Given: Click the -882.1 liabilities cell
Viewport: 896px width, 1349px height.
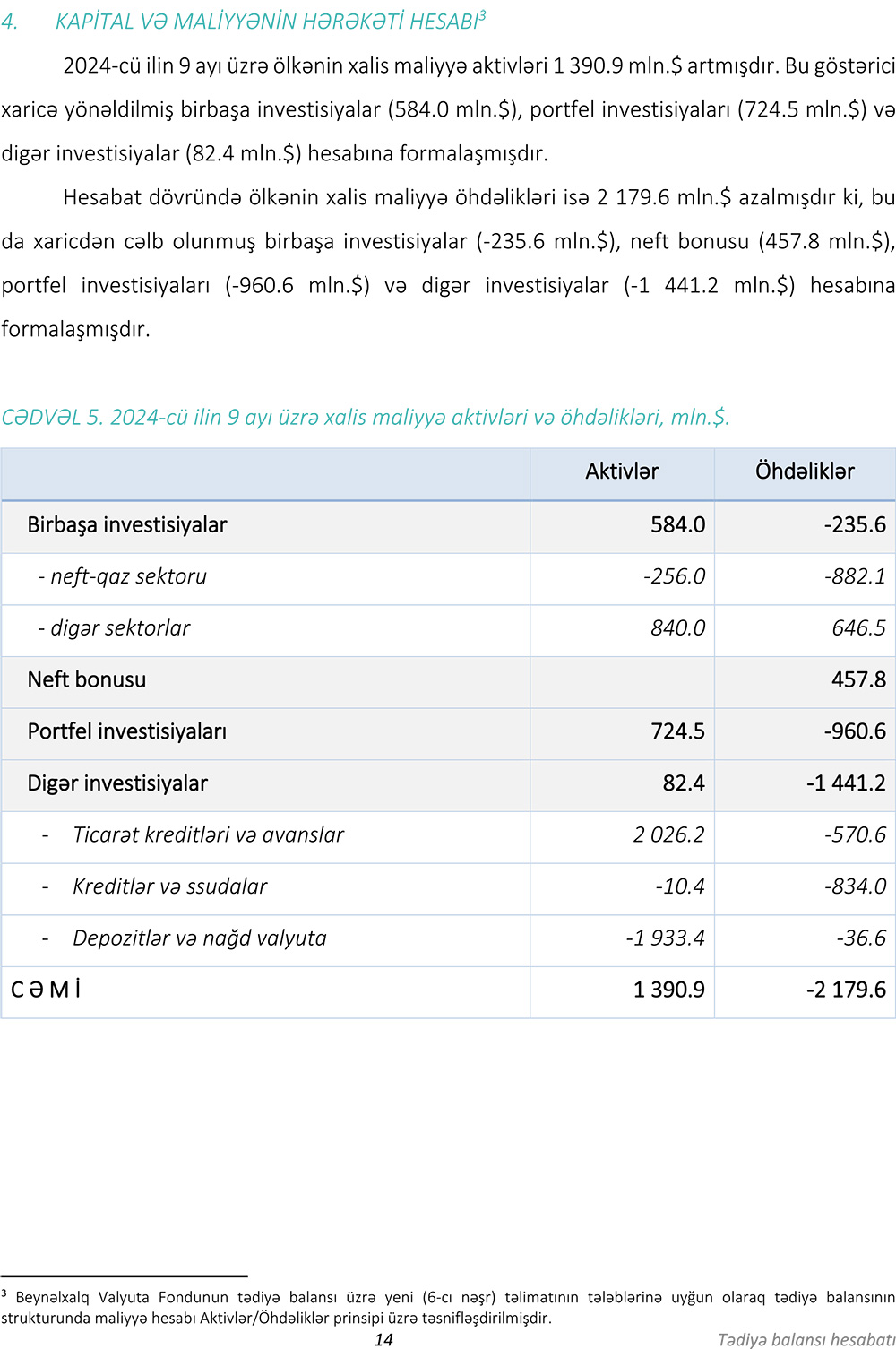Looking at the screenshot, I should click(855, 576).
